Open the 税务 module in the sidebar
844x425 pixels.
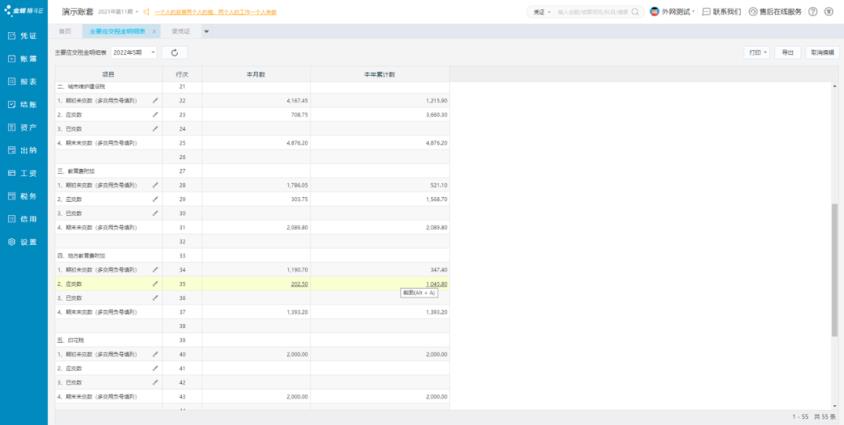(23, 196)
